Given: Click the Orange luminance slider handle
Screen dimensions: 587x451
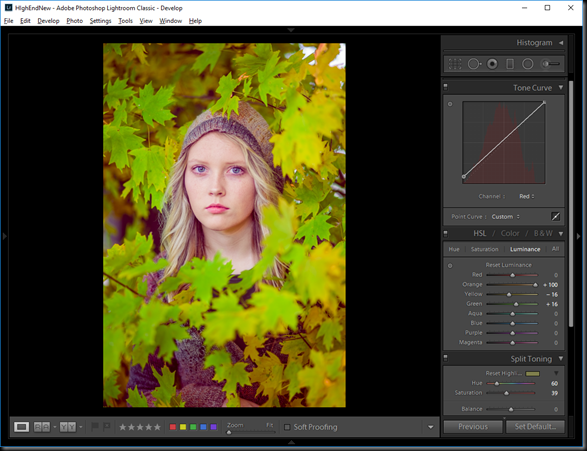Looking at the screenshot, I should (x=535, y=285).
